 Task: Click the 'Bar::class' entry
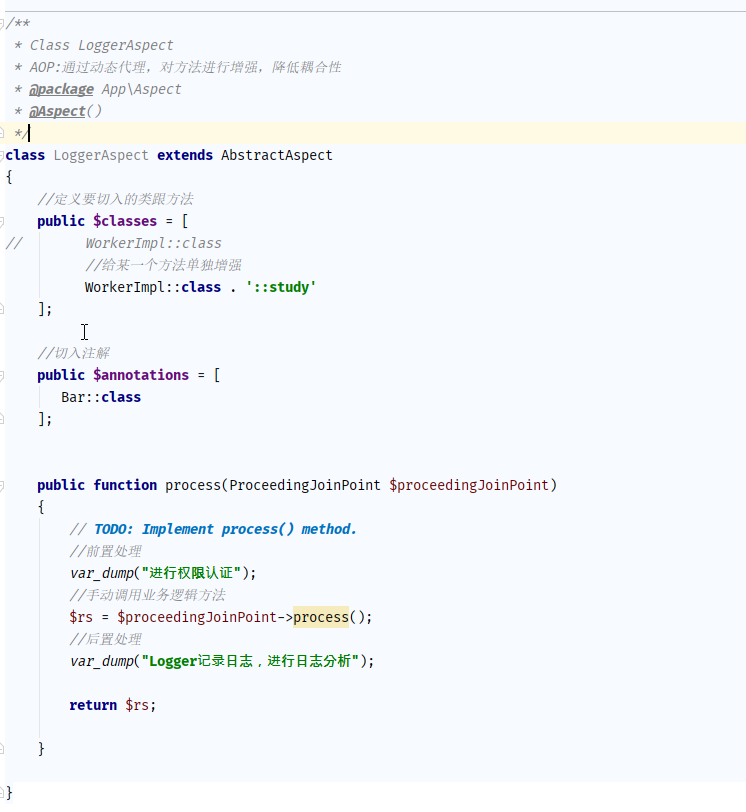point(101,397)
